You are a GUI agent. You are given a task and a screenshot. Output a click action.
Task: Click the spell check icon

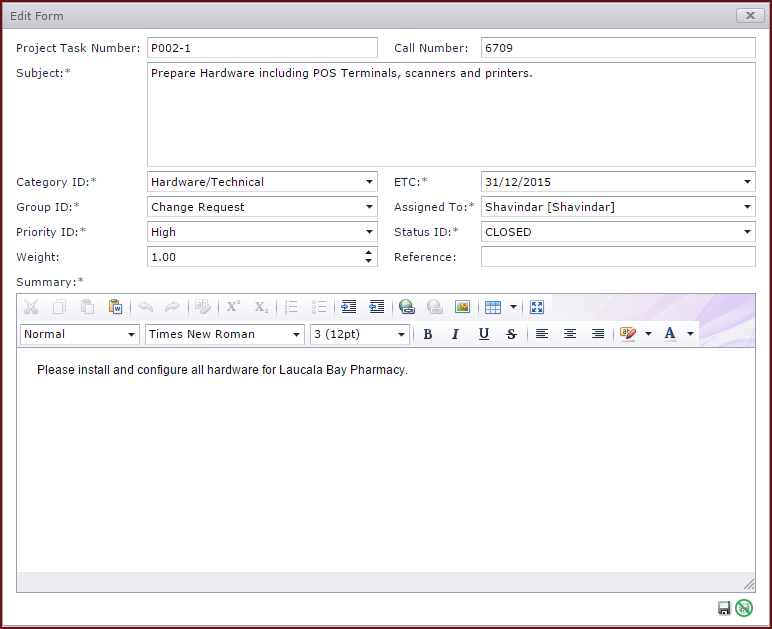(202, 307)
